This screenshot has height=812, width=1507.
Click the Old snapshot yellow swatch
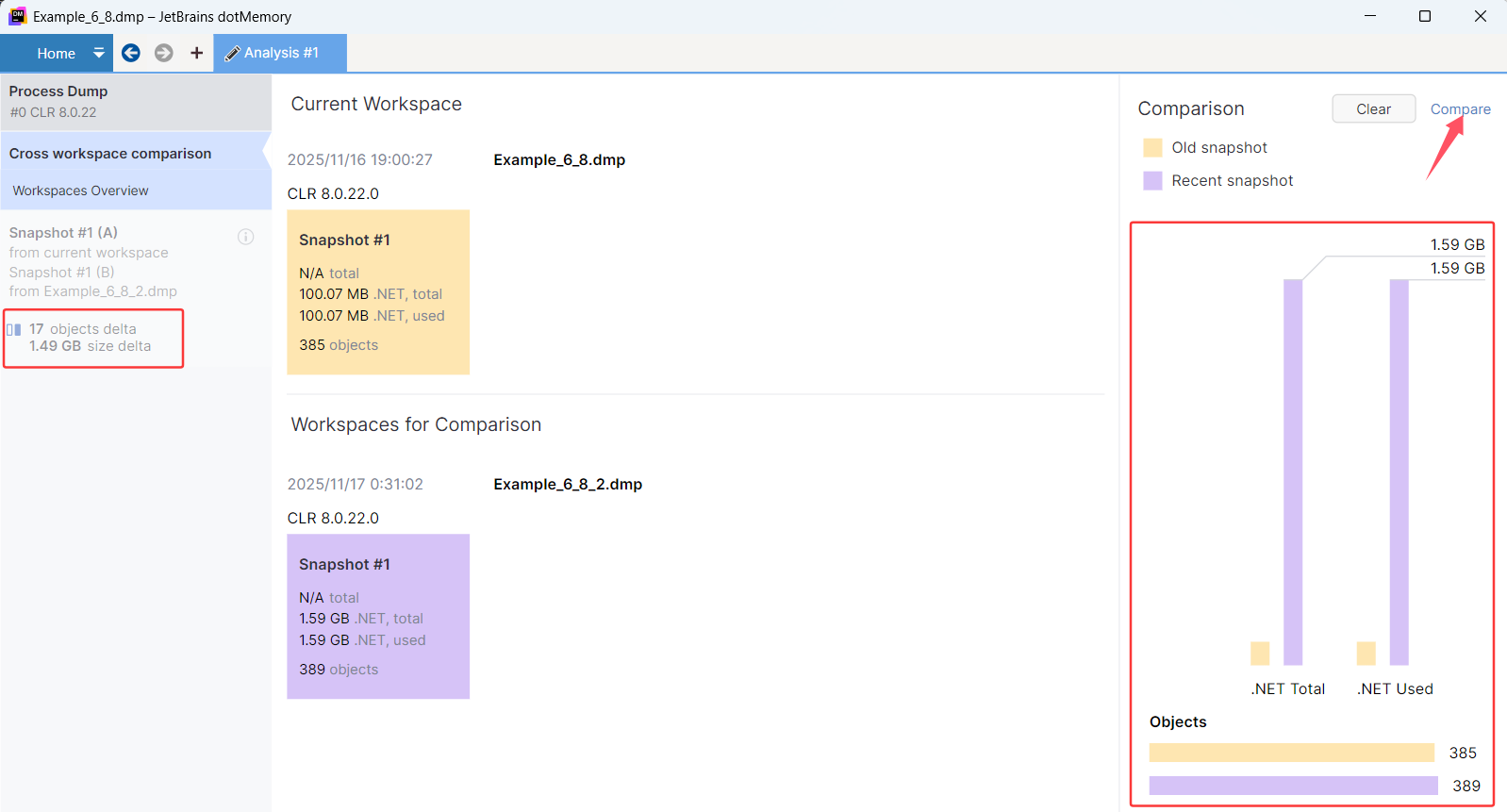point(1152,147)
